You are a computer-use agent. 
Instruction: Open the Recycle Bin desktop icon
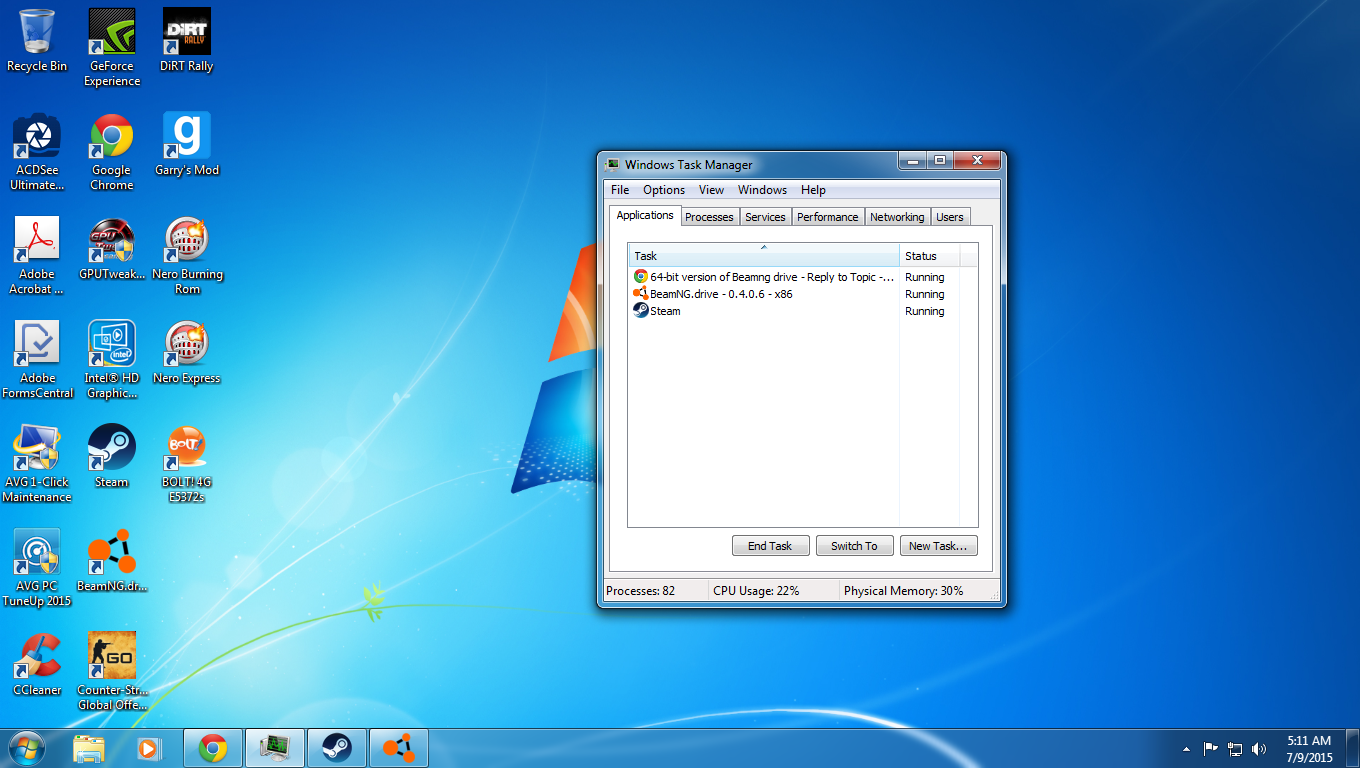(x=37, y=40)
